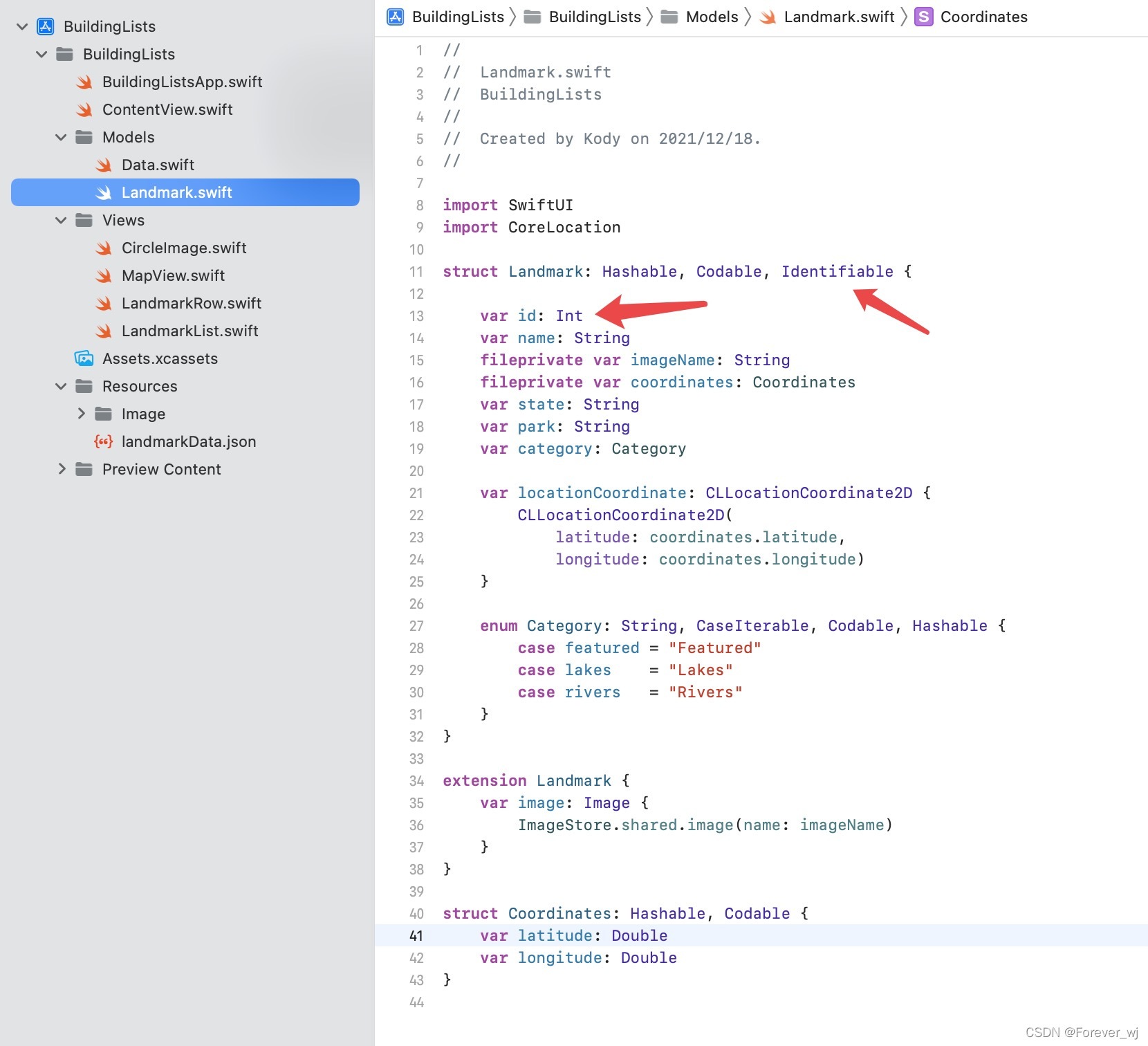Click the Swift icon beside ContentView.swift
This screenshot has width=1148, height=1046.
tap(84, 109)
